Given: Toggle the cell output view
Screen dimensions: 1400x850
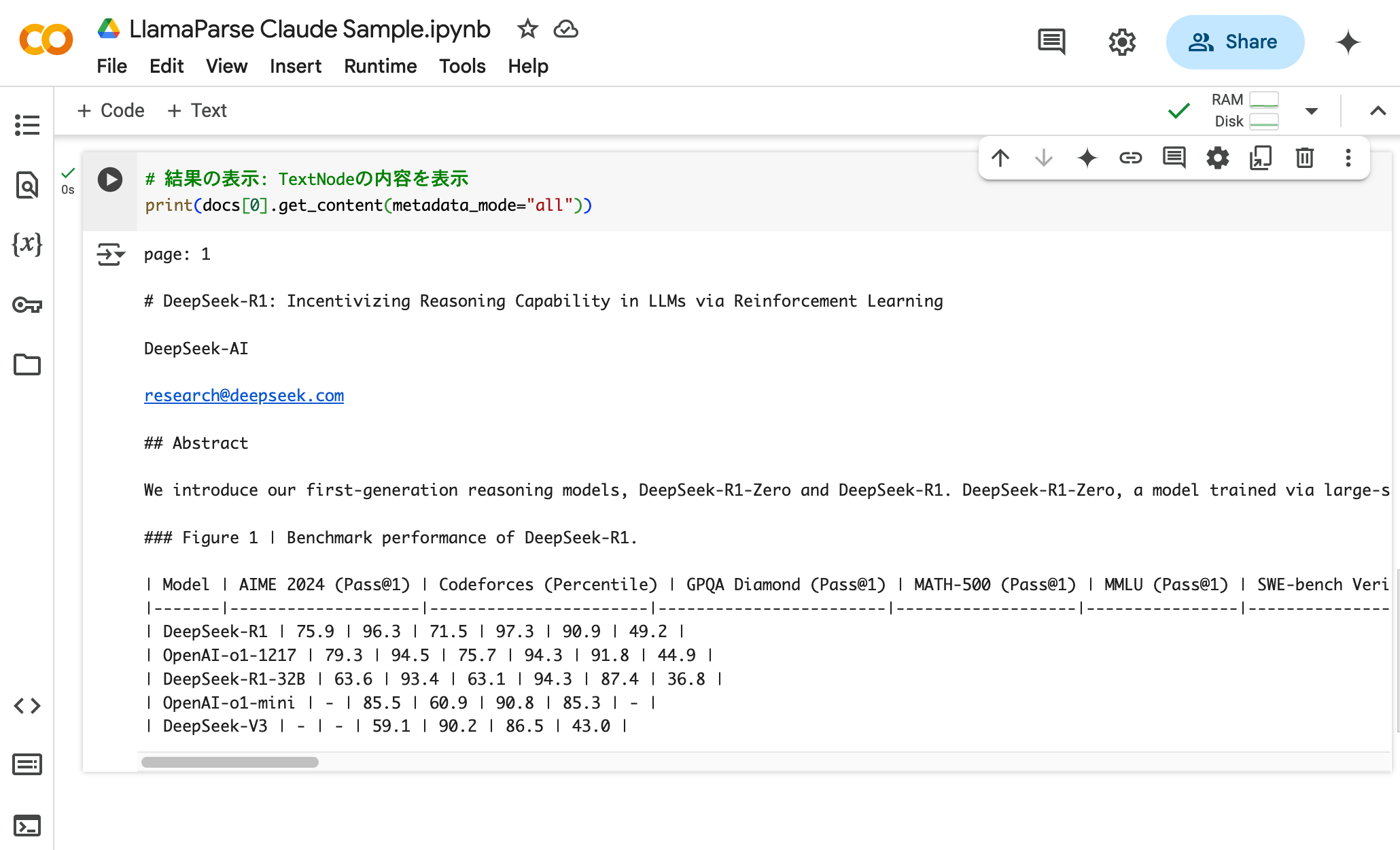Looking at the screenshot, I should point(110,254).
